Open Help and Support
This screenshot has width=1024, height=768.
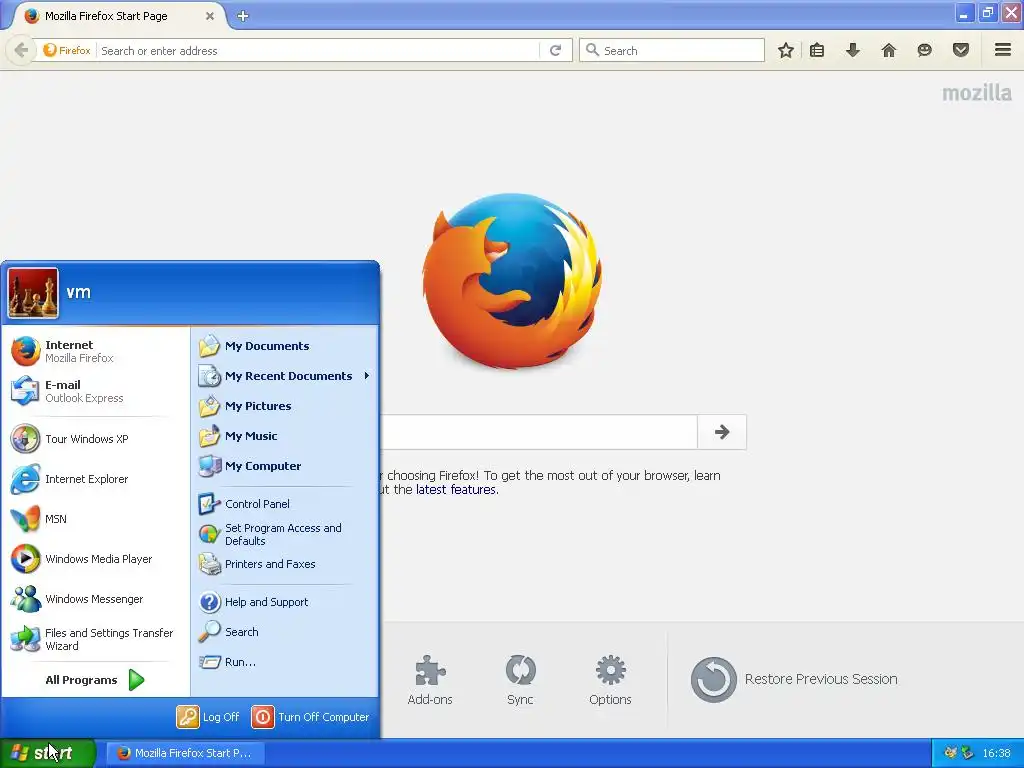tap(285, 602)
